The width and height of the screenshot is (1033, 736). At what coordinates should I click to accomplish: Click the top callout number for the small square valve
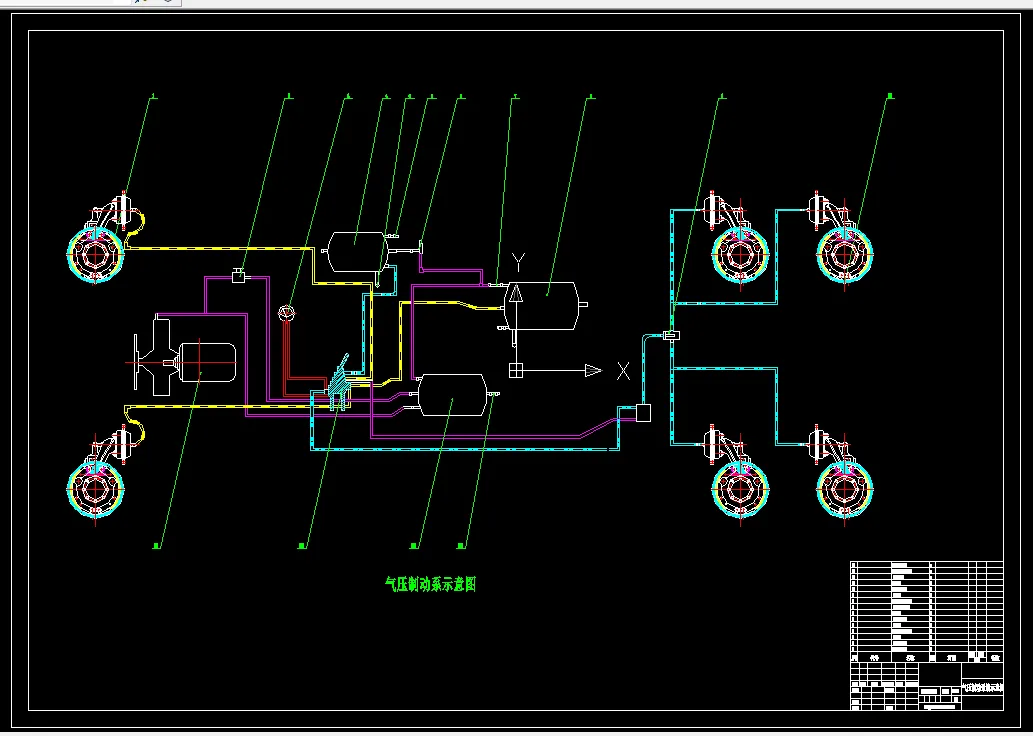289,98
